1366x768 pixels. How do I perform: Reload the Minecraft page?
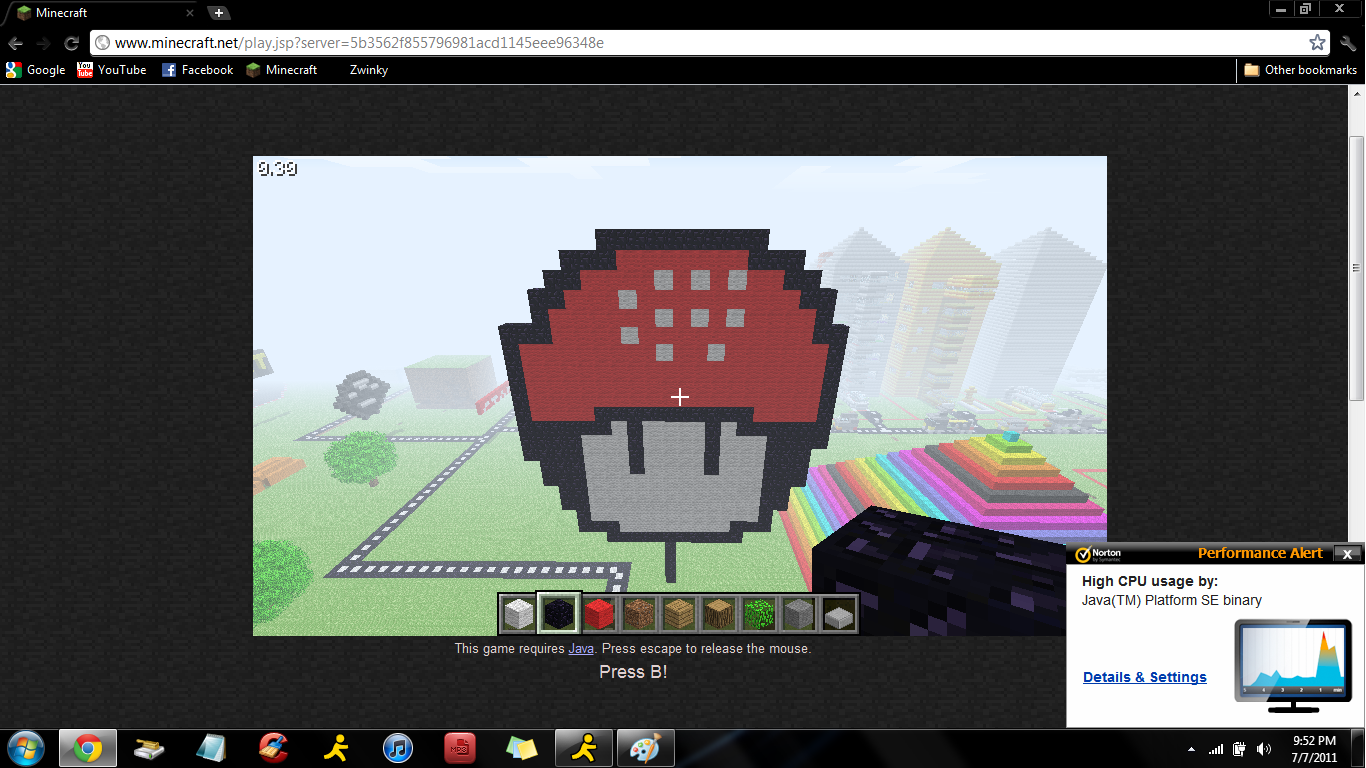coord(71,43)
